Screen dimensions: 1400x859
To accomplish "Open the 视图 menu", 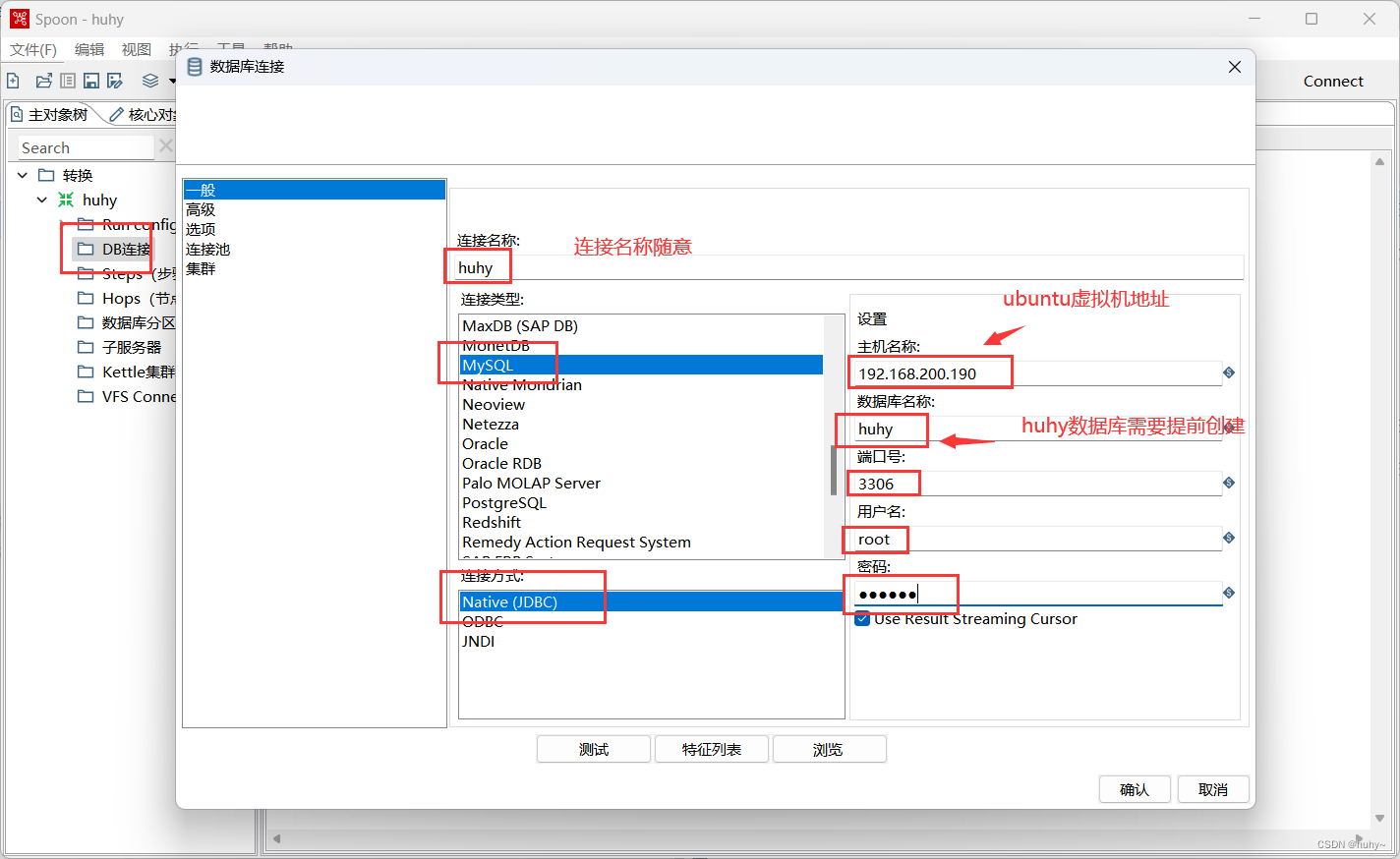I will [137, 49].
